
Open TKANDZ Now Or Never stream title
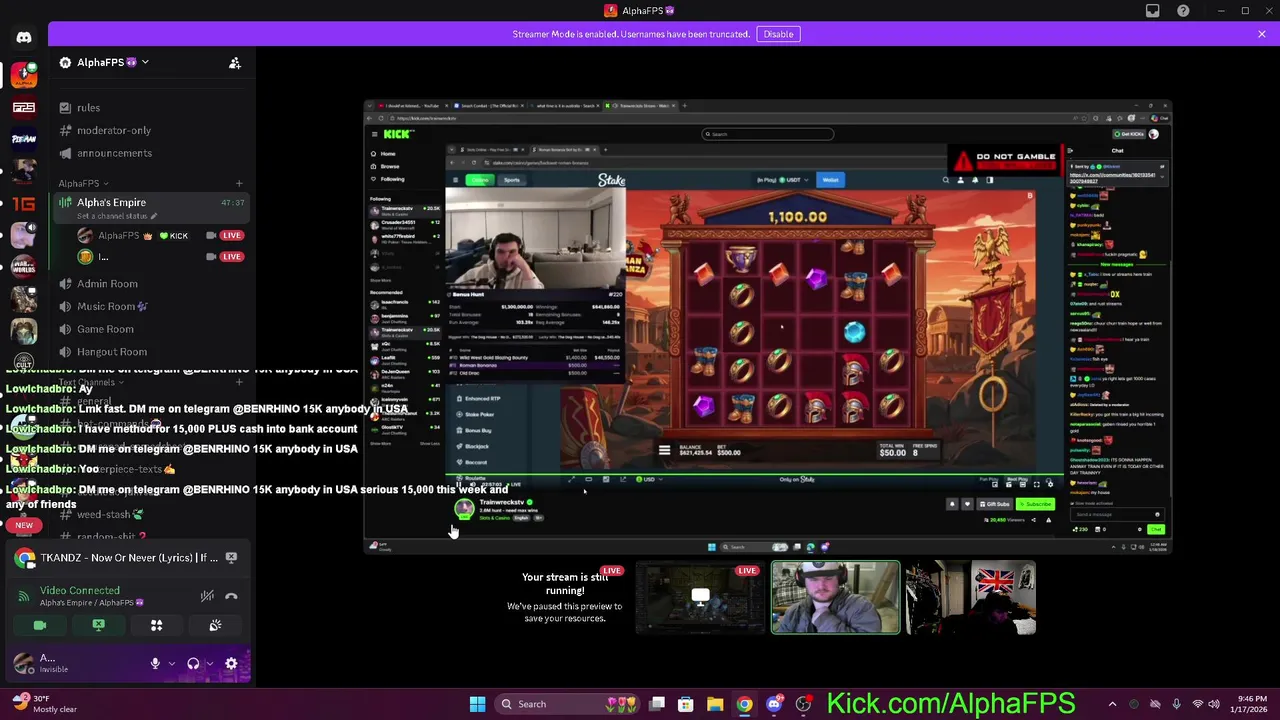point(129,558)
